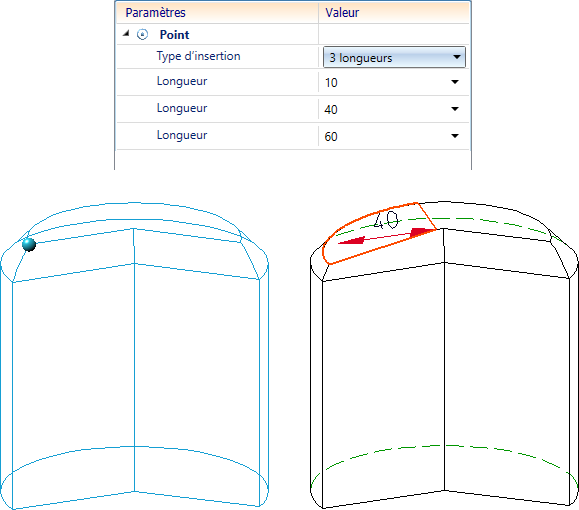Collapse the Point group triangle

126,34
